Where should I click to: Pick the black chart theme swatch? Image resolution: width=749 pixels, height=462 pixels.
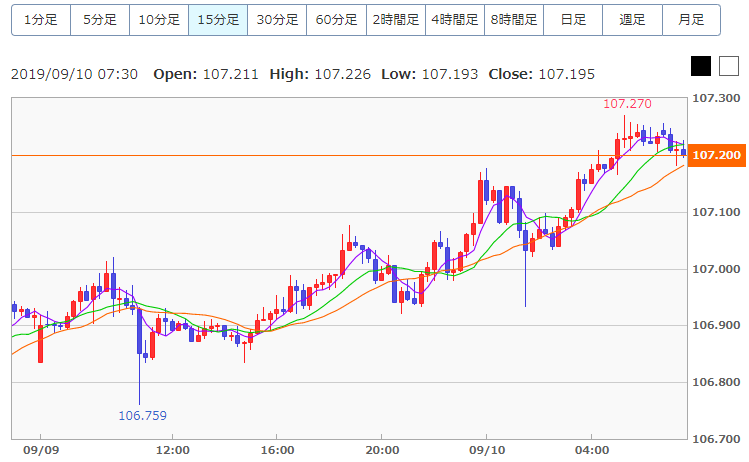coord(701,66)
